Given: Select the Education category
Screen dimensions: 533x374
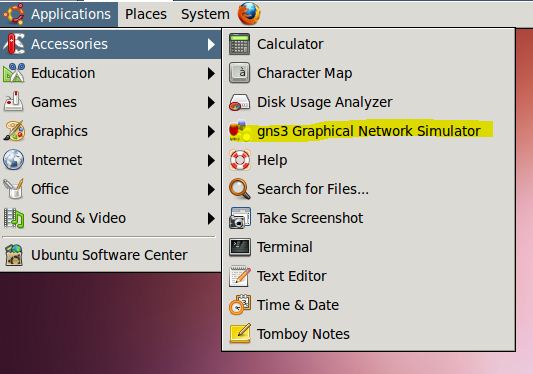Looking at the screenshot, I should pos(110,73).
